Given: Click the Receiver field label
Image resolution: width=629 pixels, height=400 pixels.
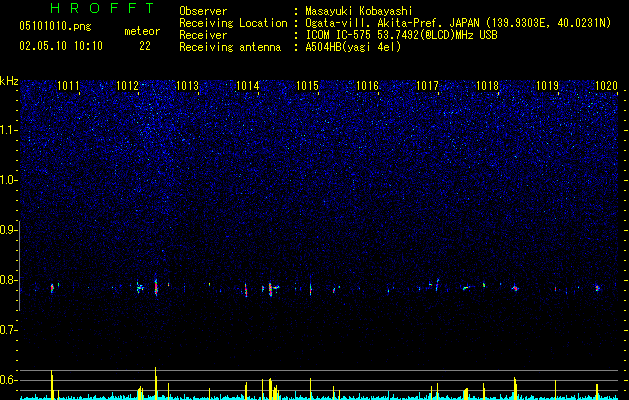Looking at the screenshot, I should pos(203,35).
